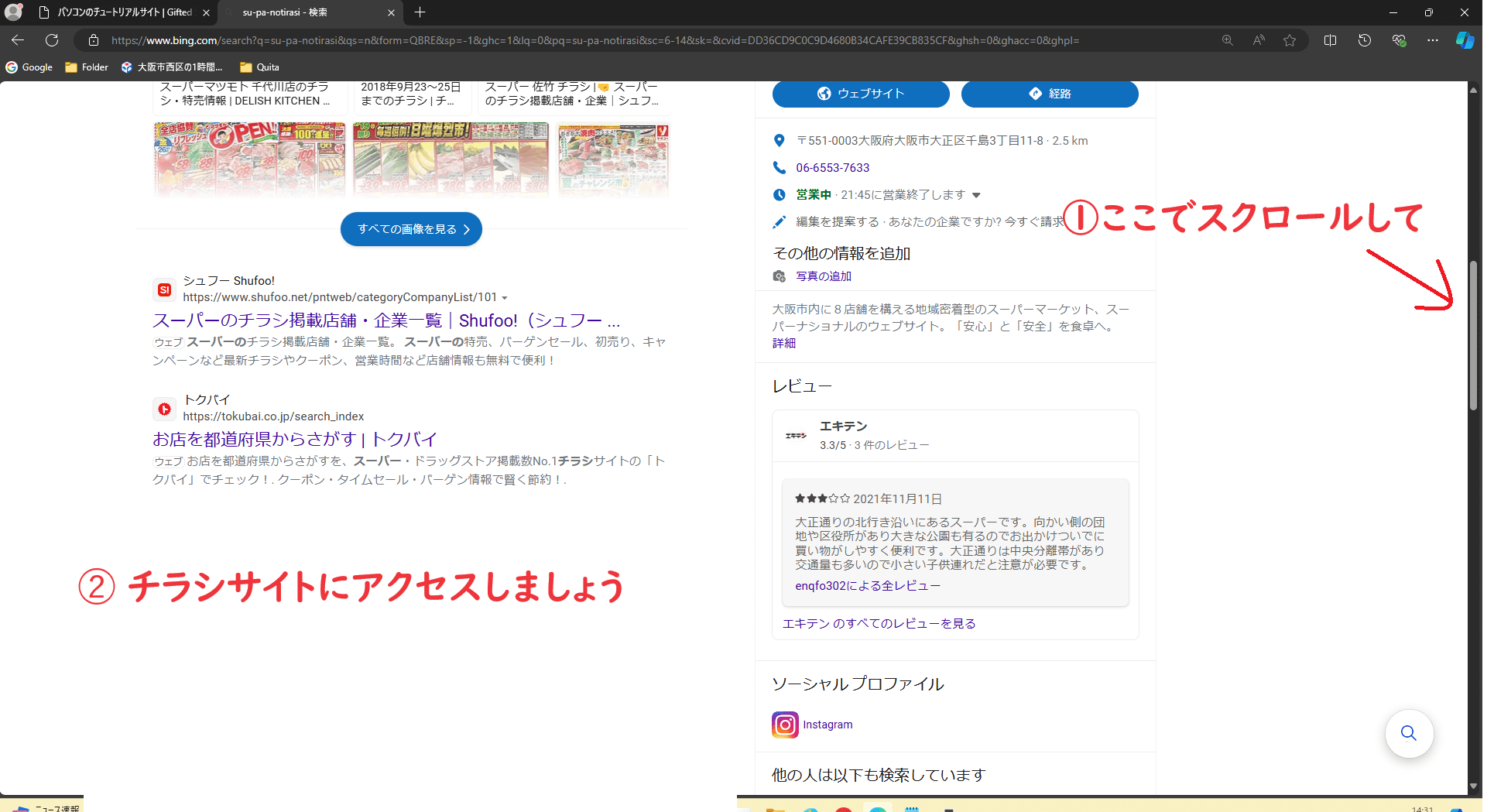Open 詳細 link under store description
The height and width of the screenshot is (812, 1494).
point(784,343)
